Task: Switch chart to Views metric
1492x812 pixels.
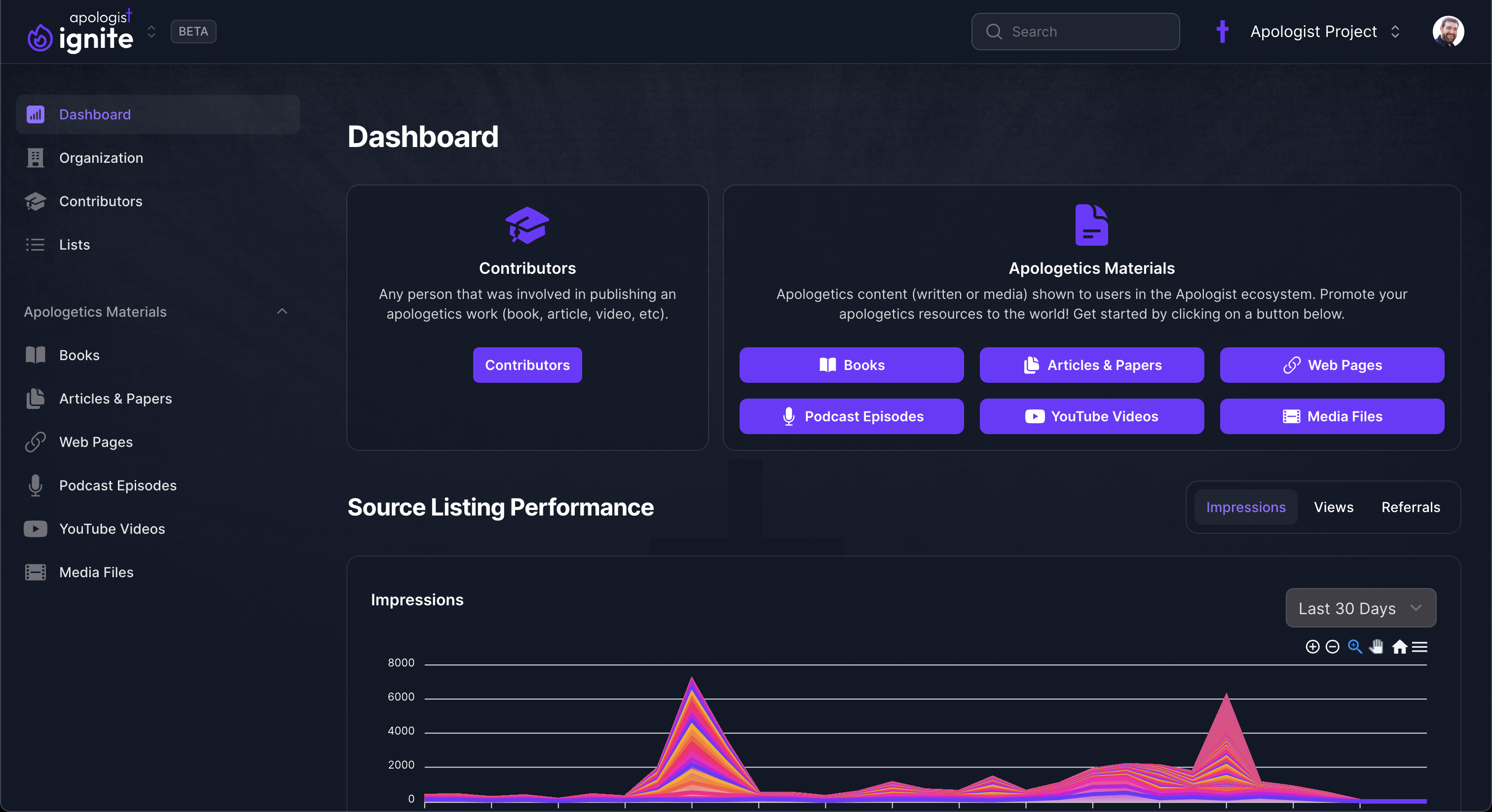Action: tap(1333, 507)
